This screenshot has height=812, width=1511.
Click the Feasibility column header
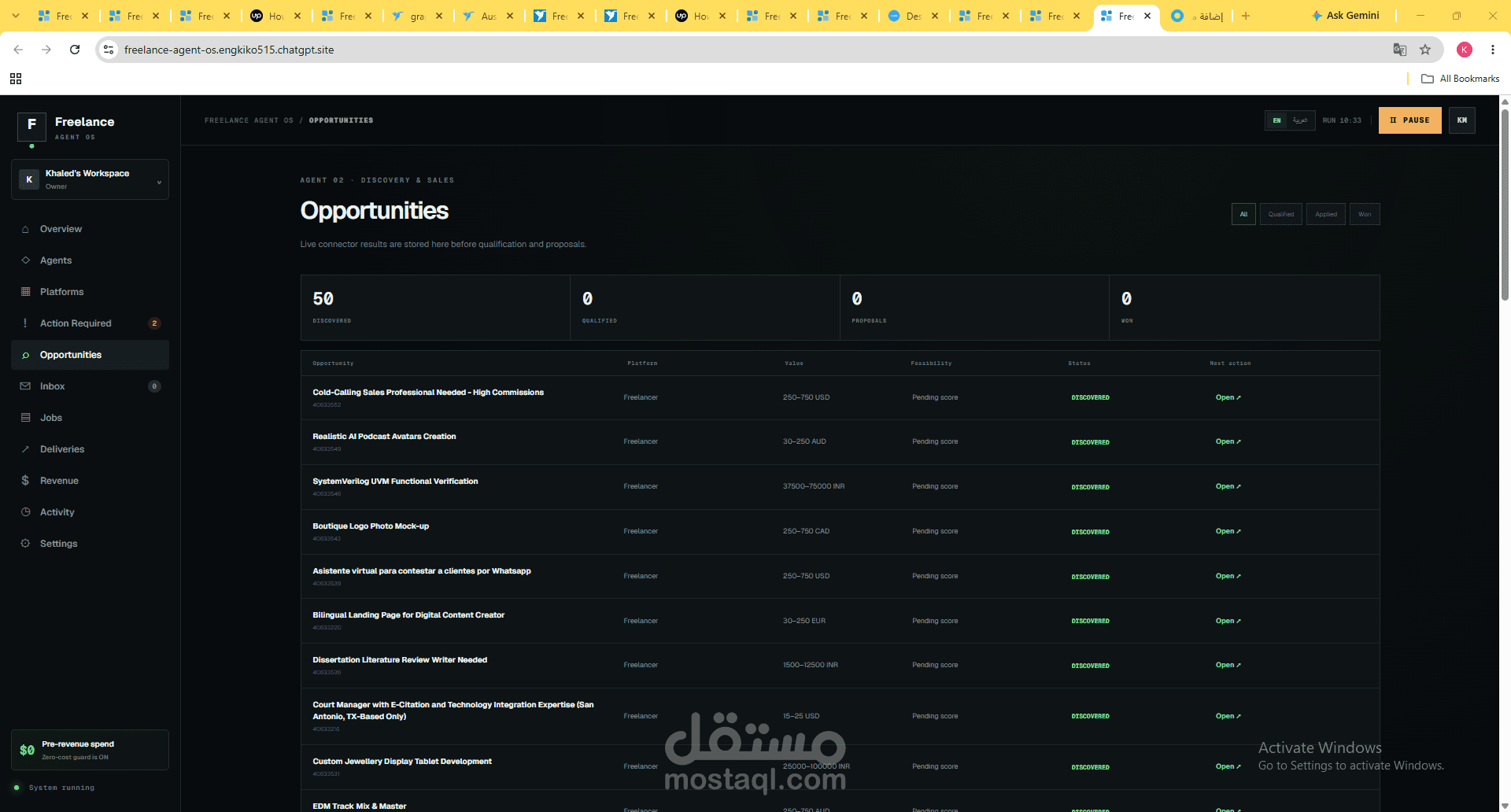[931, 364]
